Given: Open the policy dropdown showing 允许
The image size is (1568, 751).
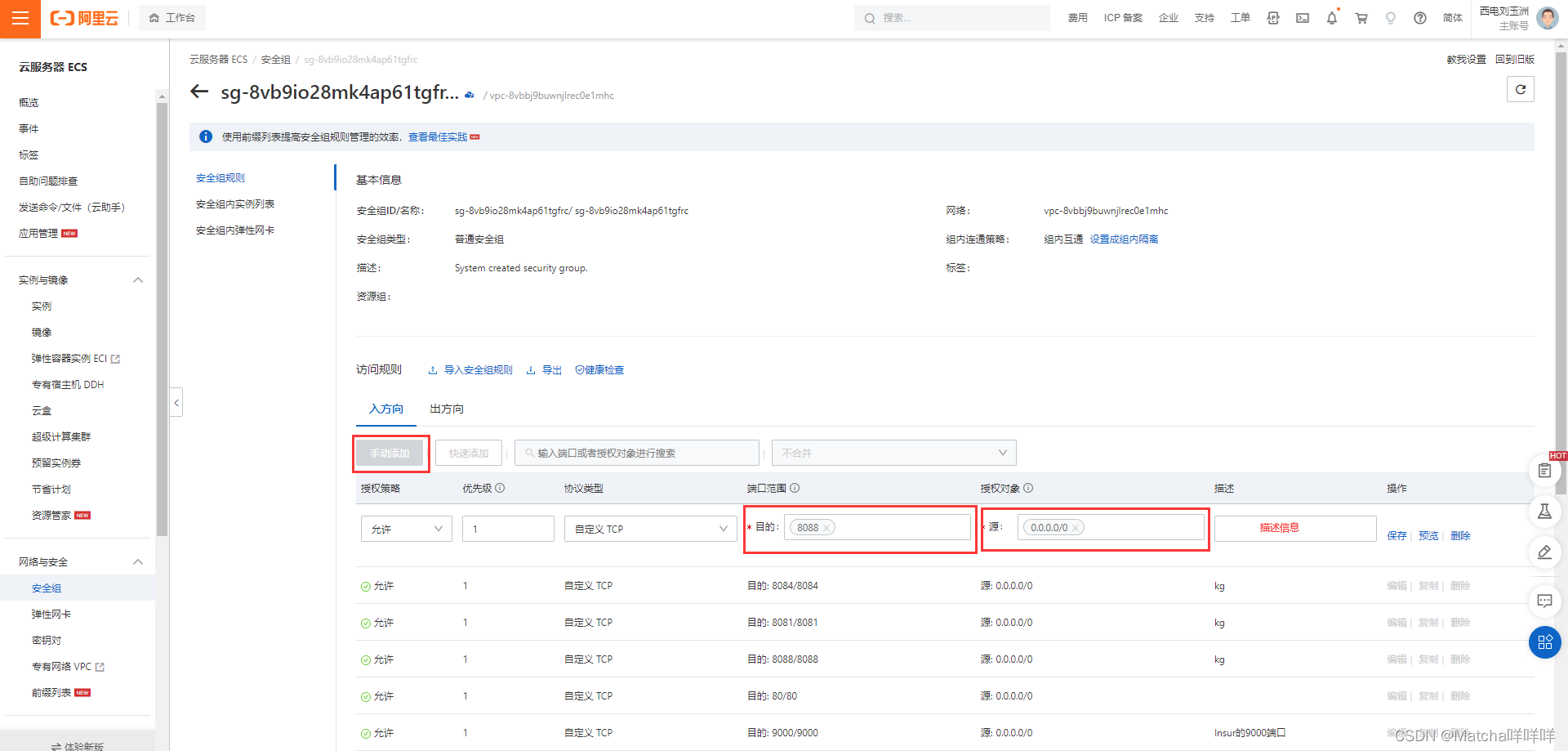Looking at the screenshot, I should click(x=407, y=529).
